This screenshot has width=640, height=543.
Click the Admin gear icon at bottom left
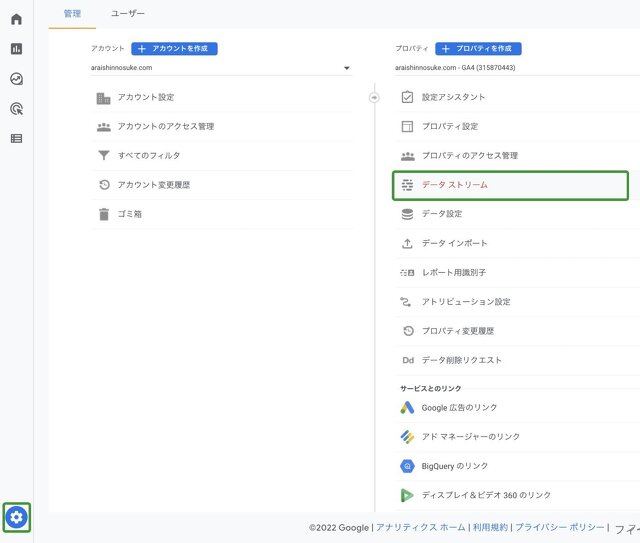[x=16, y=517]
